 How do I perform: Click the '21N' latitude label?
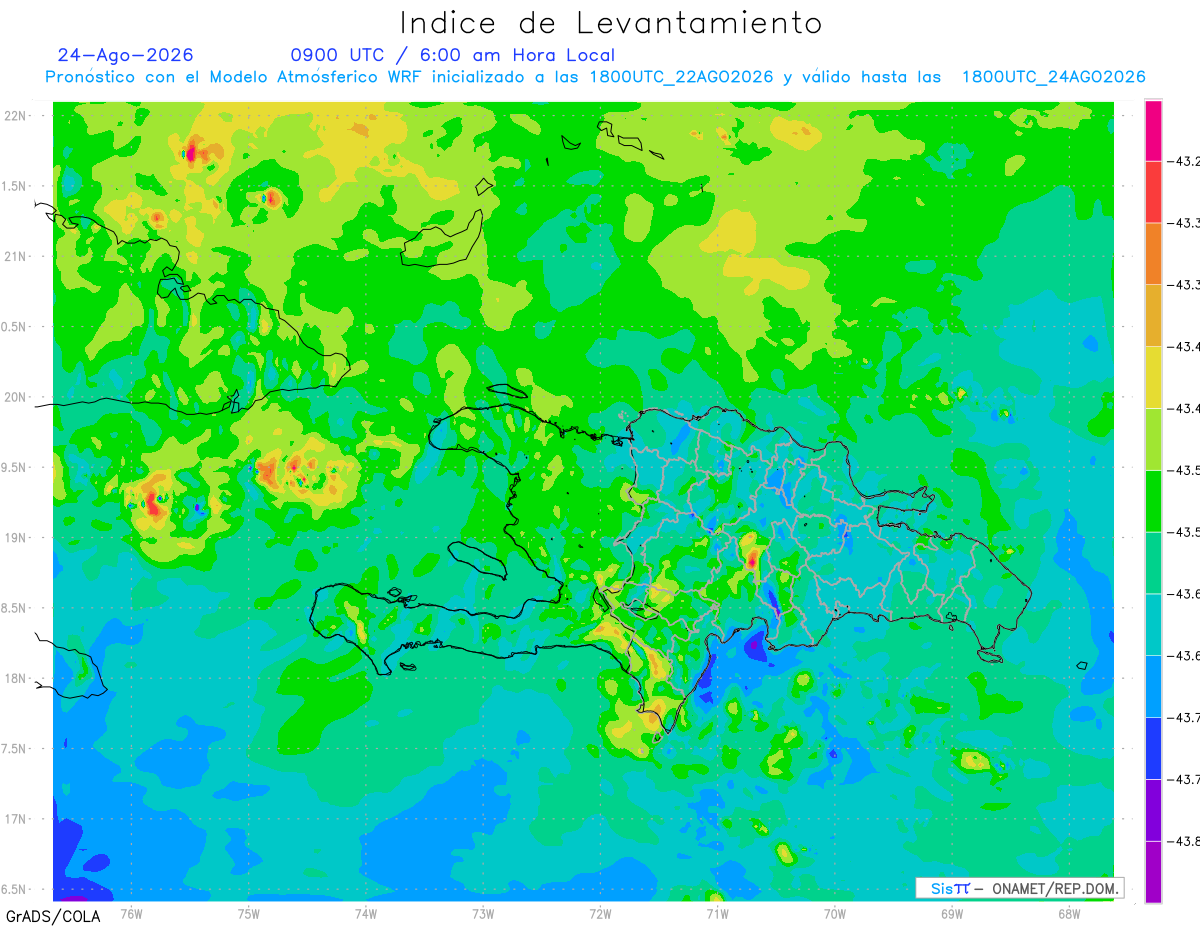(x=17, y=256)
